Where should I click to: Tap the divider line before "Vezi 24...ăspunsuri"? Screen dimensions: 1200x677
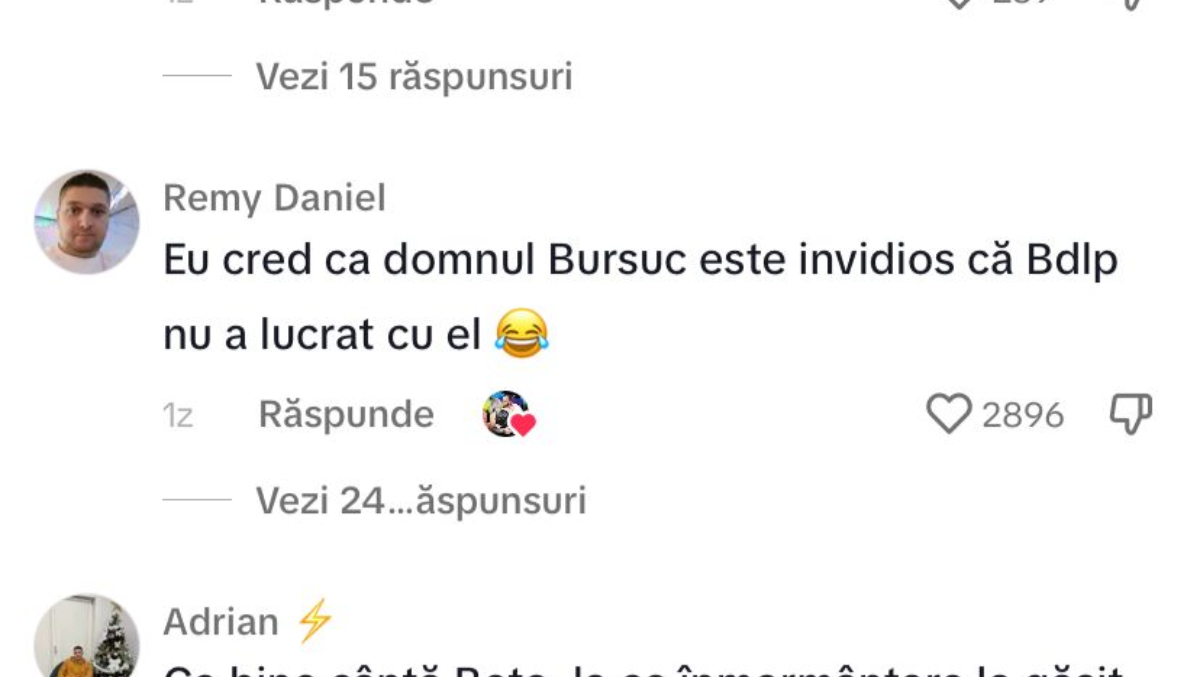(197, 500)
